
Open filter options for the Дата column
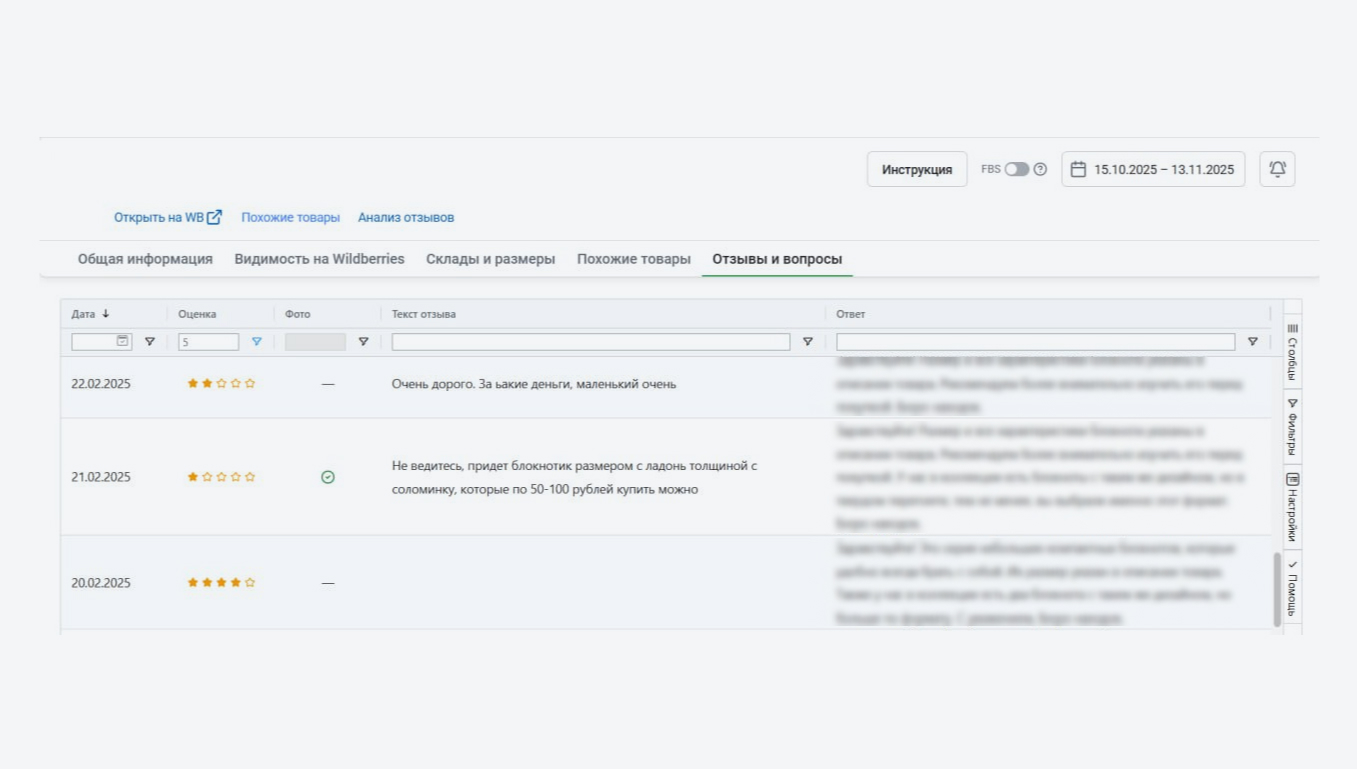pos(150,342)
